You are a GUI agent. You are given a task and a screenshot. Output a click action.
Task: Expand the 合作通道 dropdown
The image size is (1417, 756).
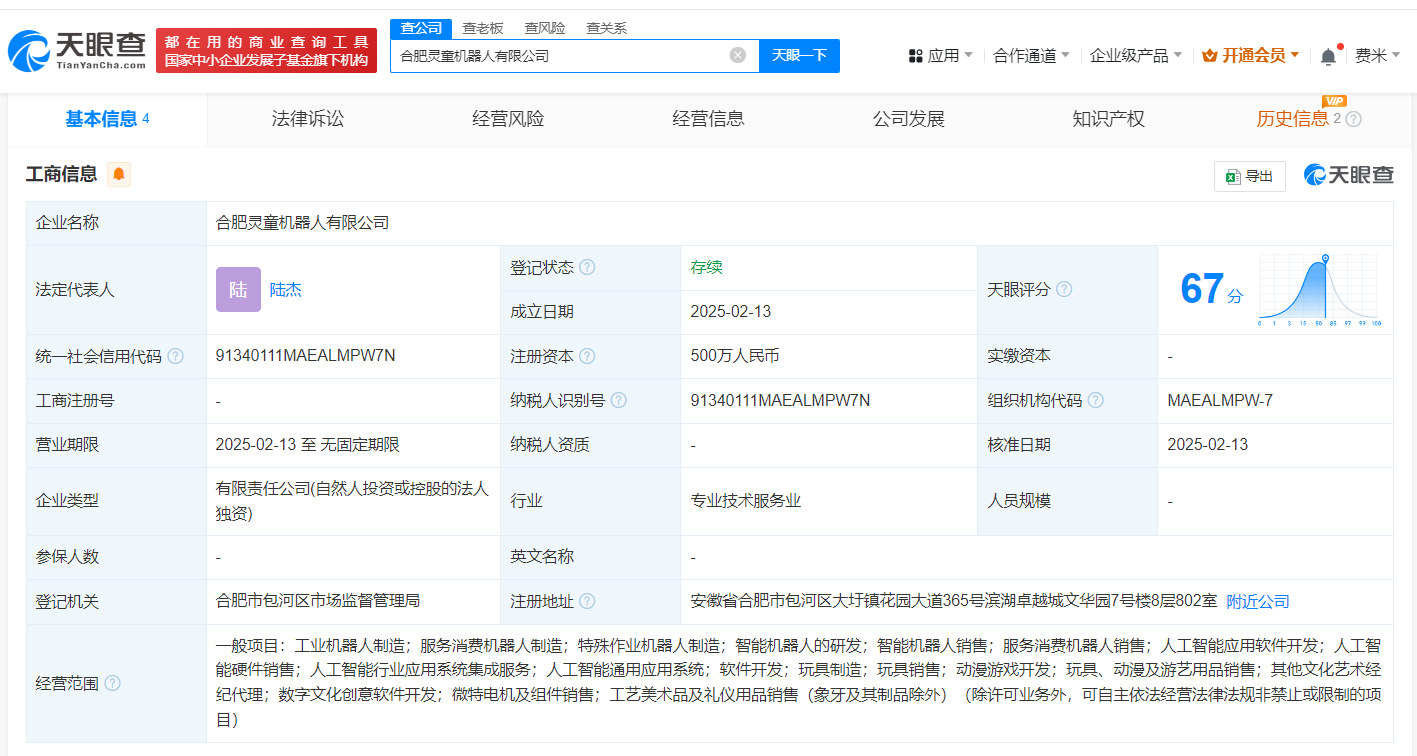1031,56
